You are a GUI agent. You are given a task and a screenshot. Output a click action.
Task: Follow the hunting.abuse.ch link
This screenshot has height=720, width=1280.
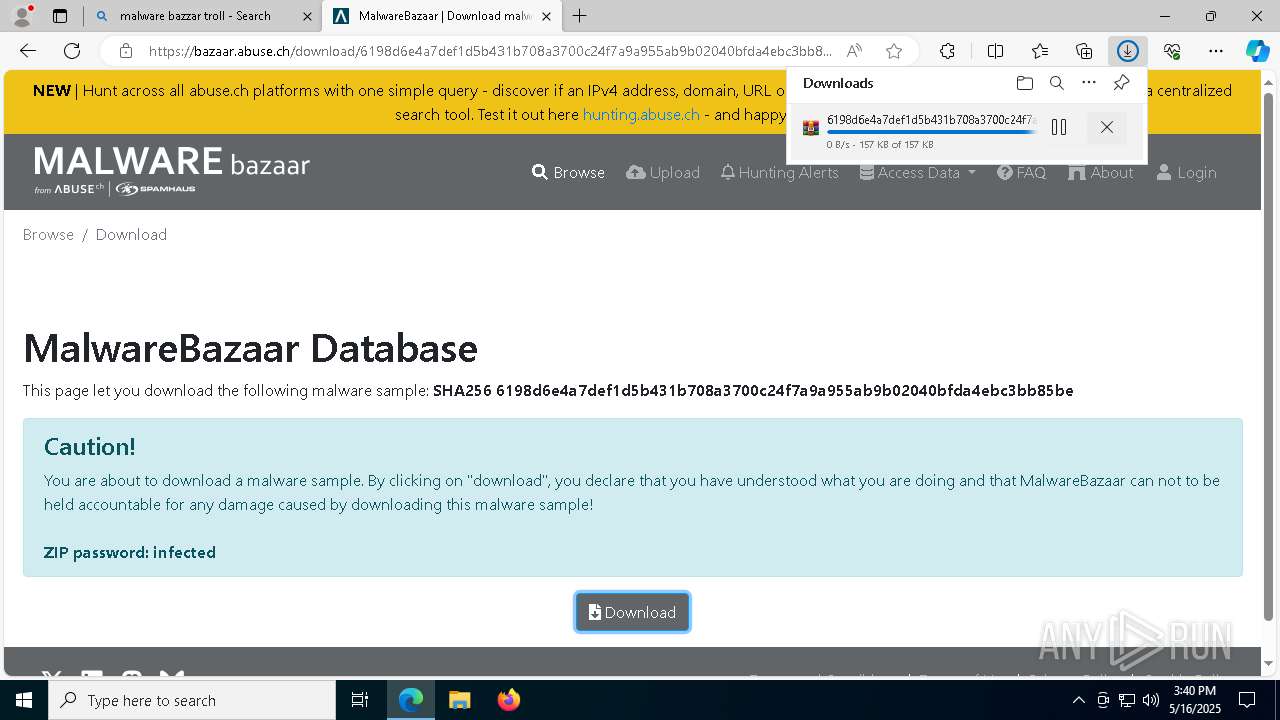tap(641, 114)
